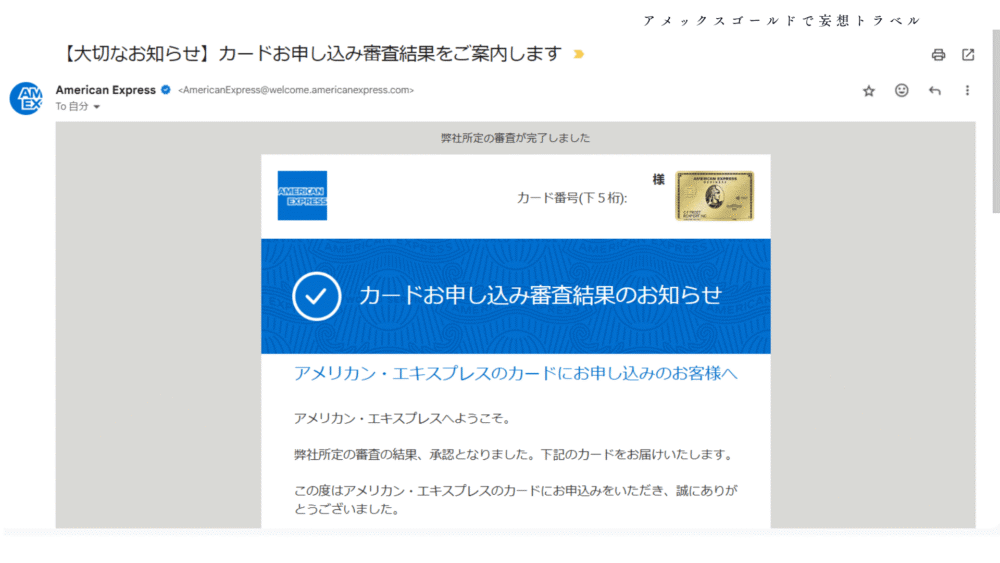This screenshot has width=1000, height=563.
Task: Reply to the American Express email
Action: click(x=934, y=91)
